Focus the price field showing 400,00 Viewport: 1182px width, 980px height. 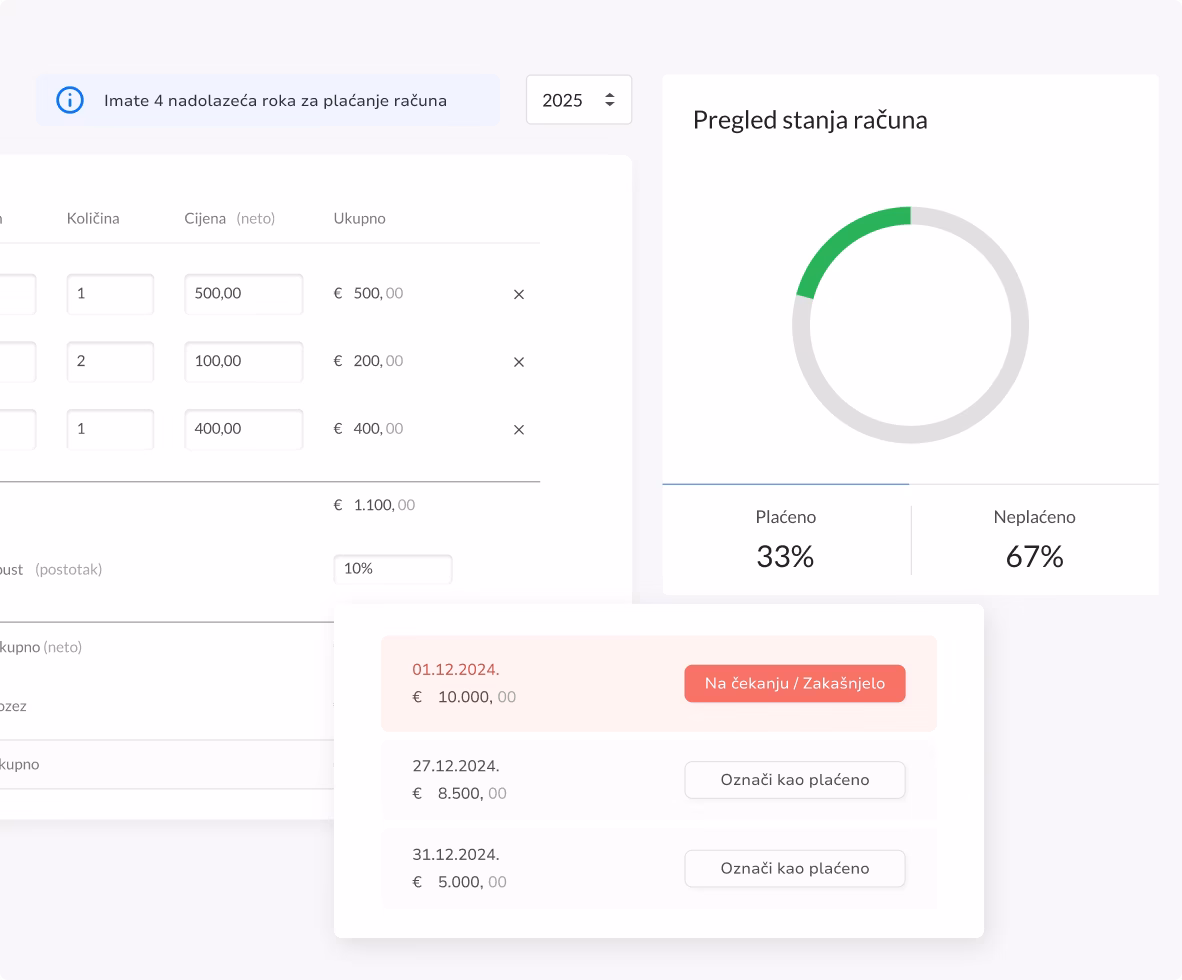tap(243, 429)
